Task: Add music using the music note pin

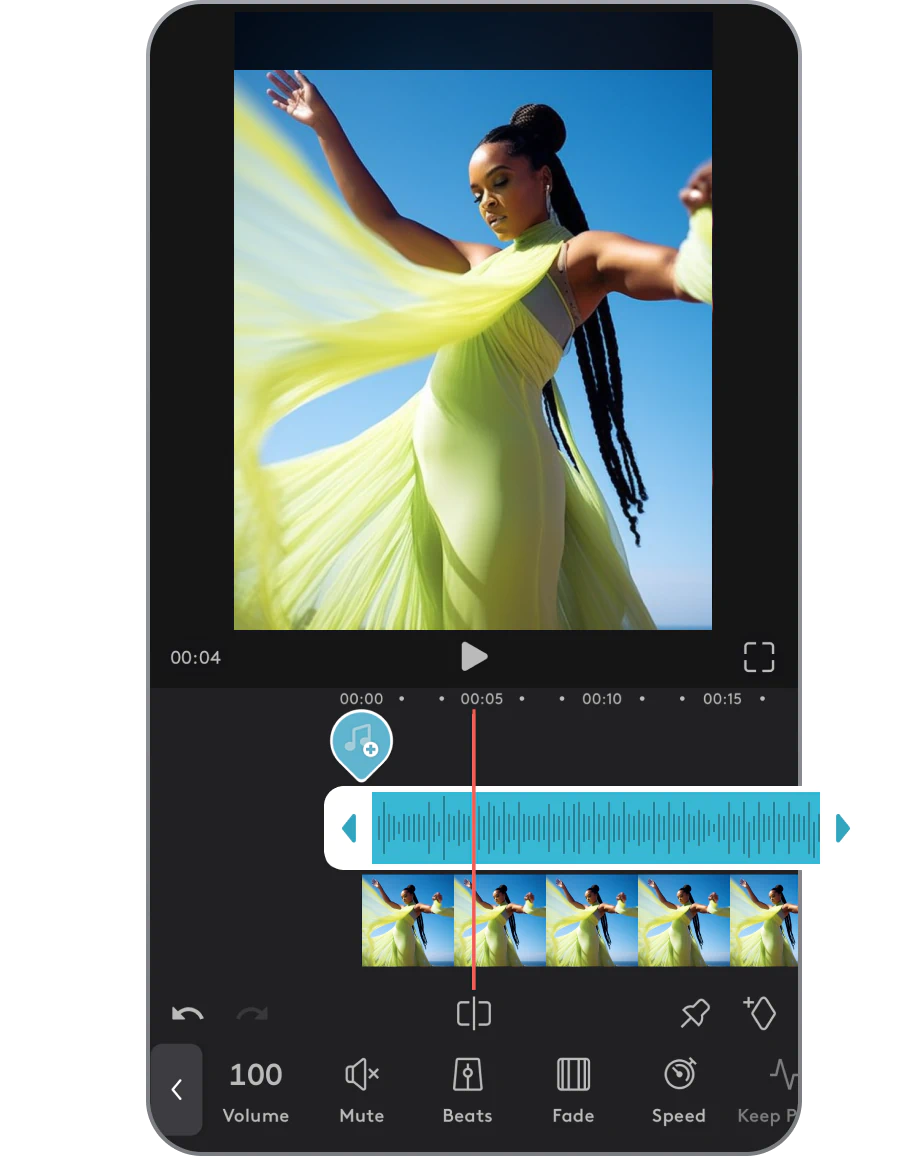Action: click(x=361, y=742)
